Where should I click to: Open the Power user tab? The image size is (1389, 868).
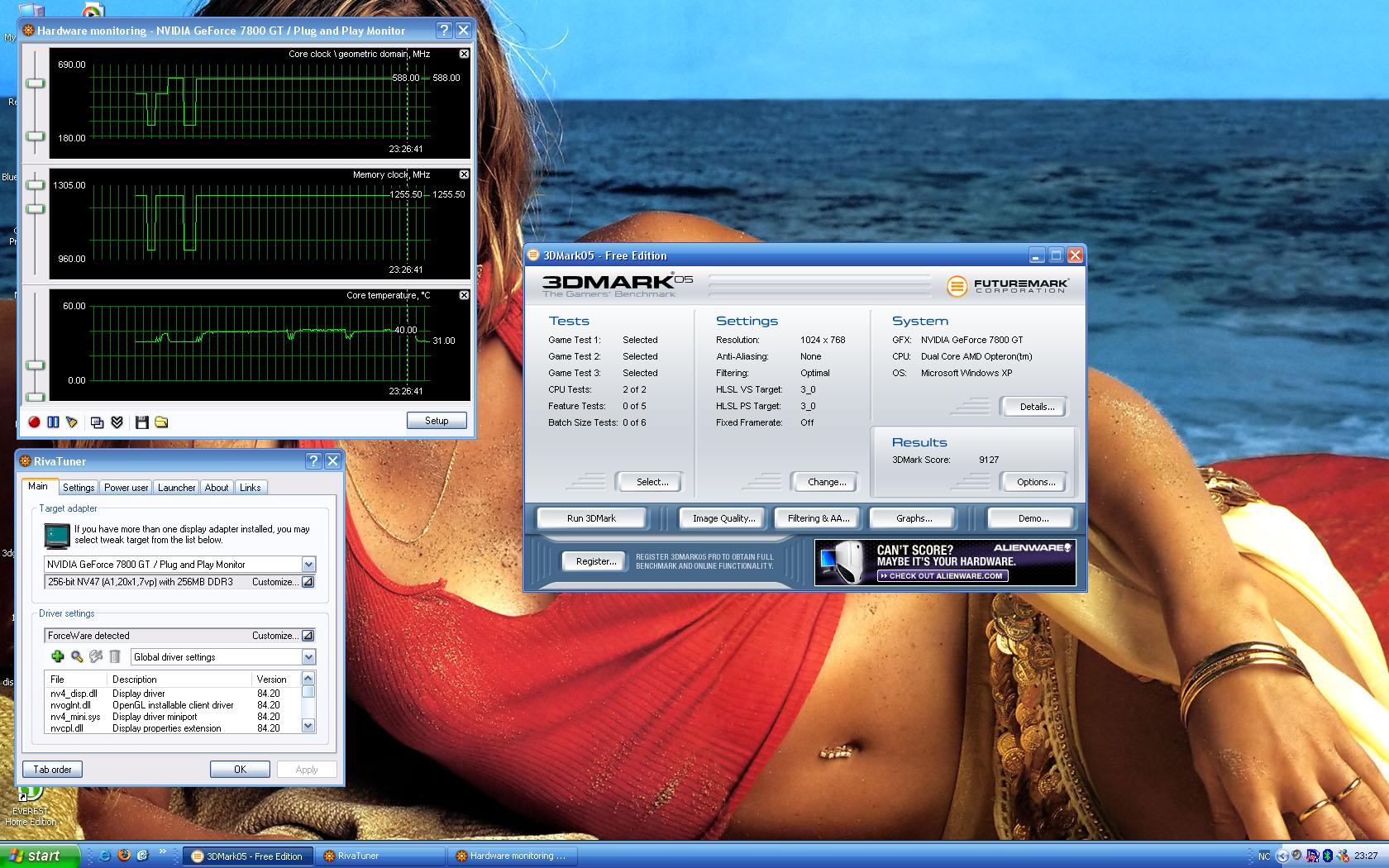(x=126, y=488)
